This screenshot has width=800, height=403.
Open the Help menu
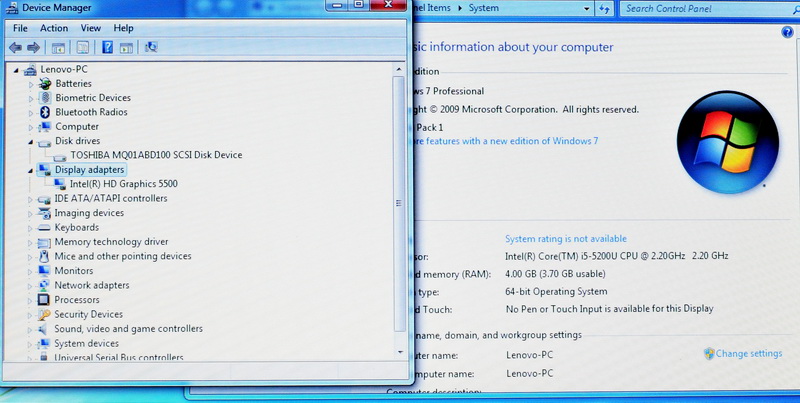point(123,28)
